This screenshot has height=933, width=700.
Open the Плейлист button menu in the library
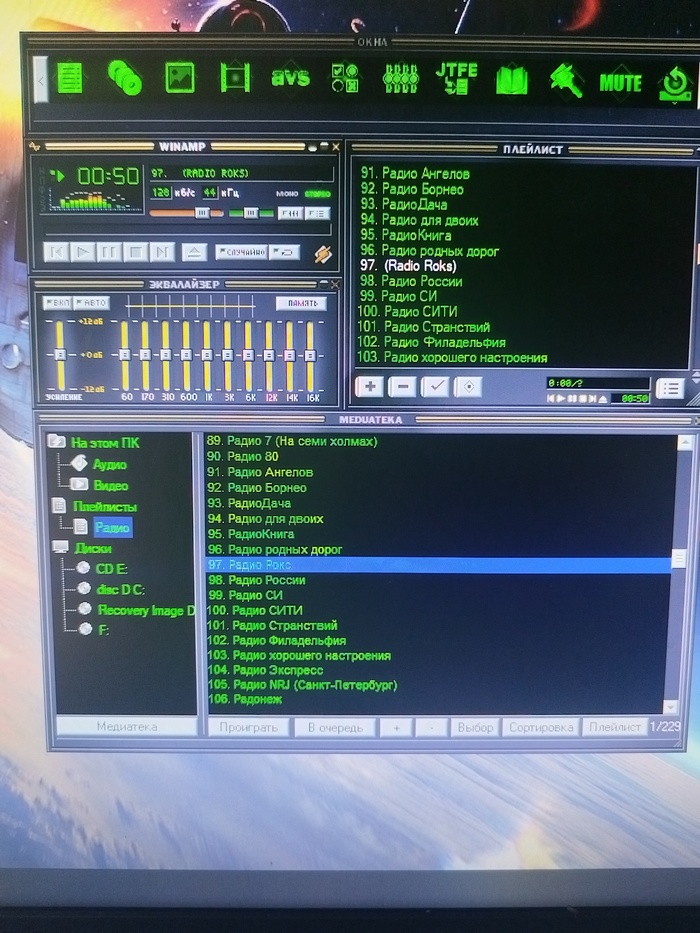tap(614, 727)
